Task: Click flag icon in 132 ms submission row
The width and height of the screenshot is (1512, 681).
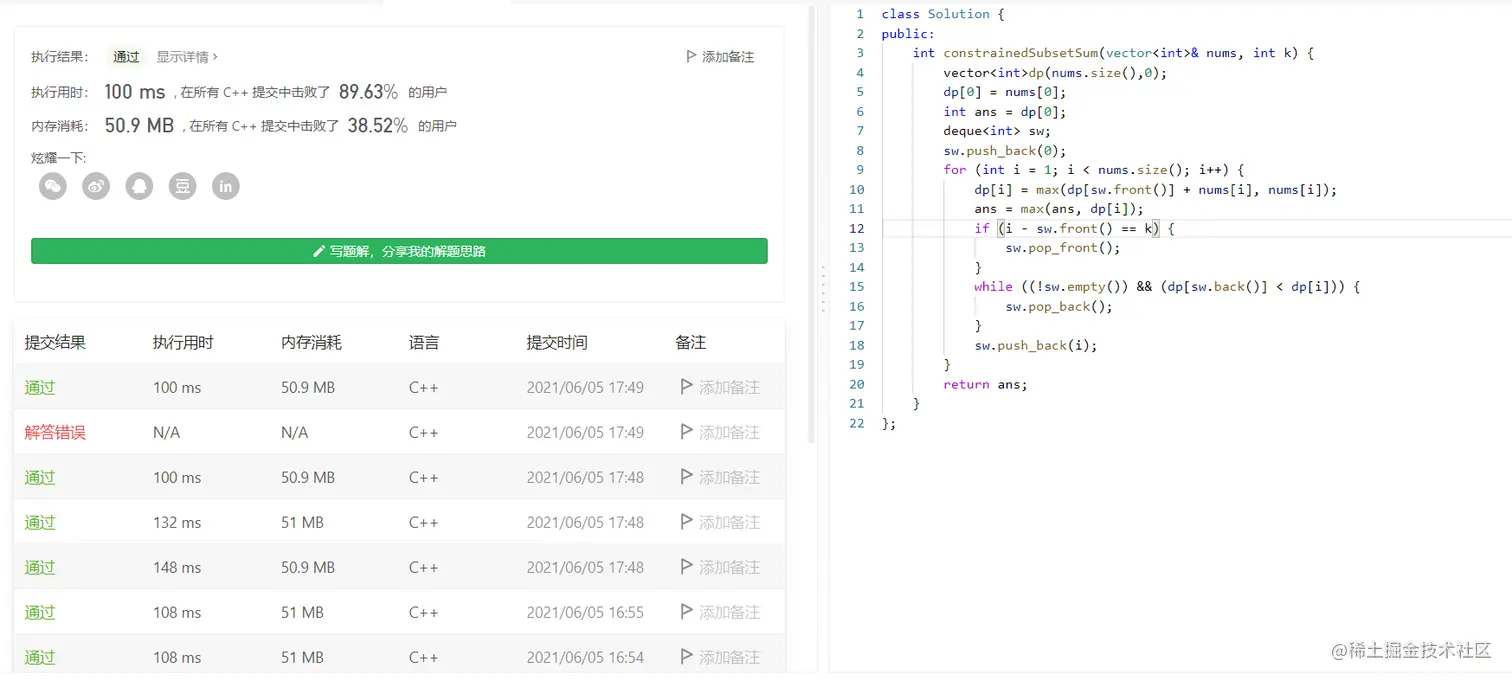Action: click(x=686, y=522)
